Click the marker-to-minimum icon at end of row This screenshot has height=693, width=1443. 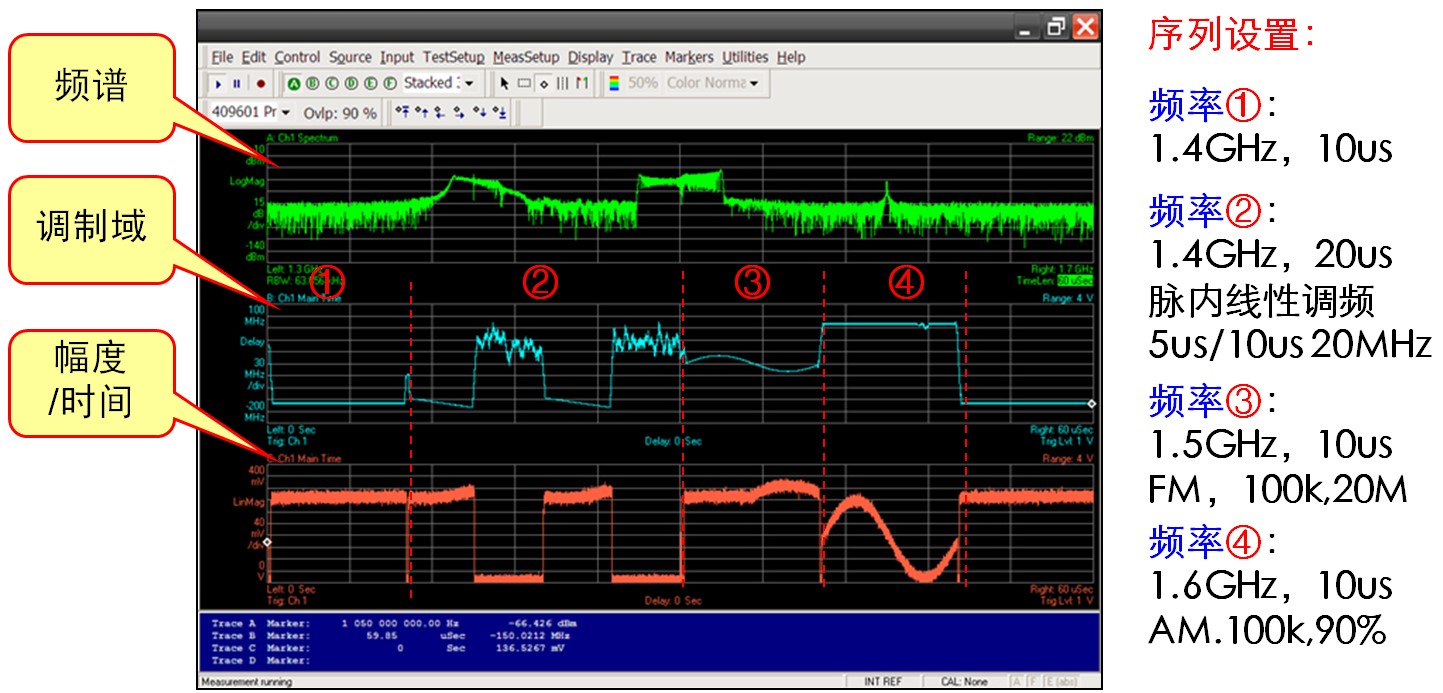point(500,113)
